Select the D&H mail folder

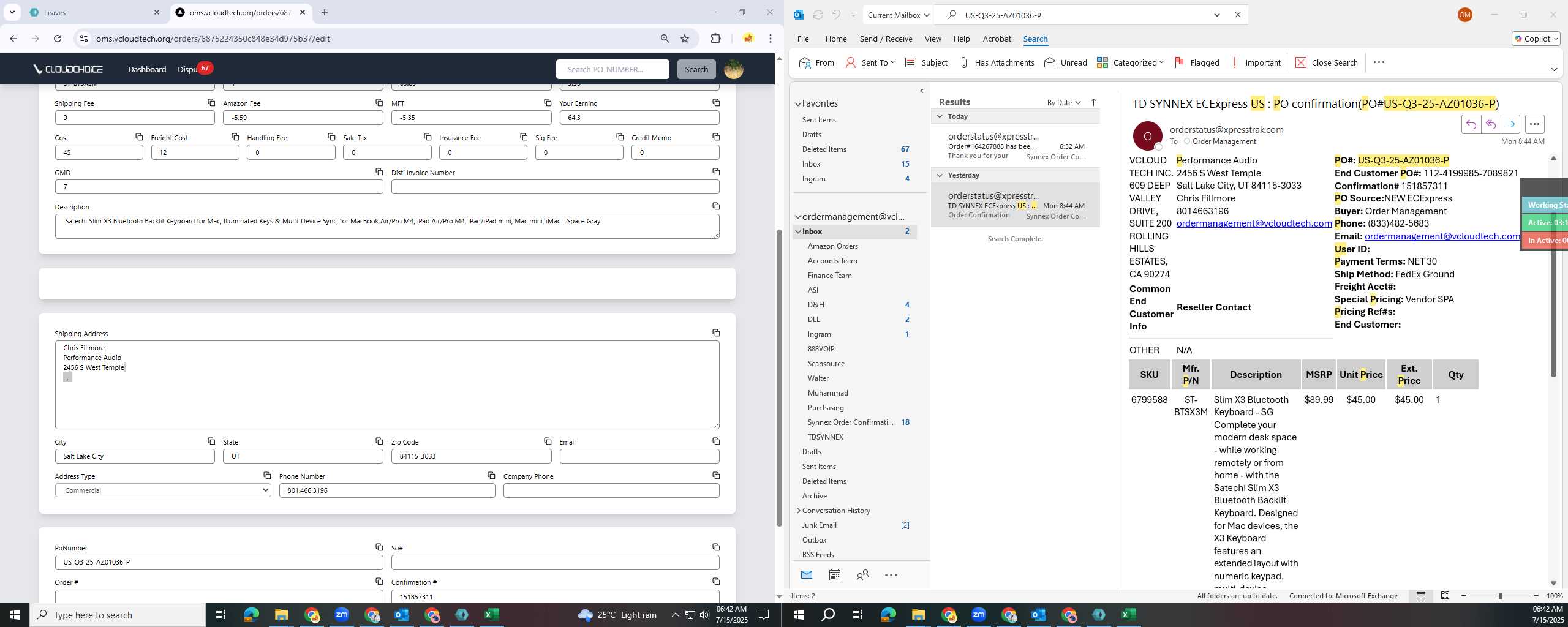pos(856,305)
